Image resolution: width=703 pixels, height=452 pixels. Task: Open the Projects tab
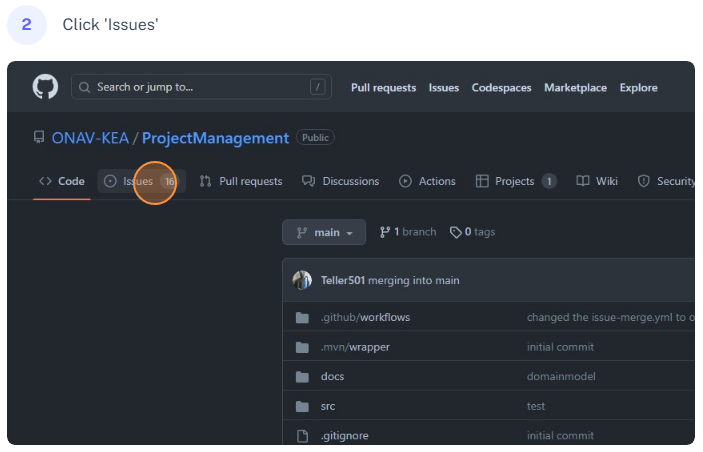516,181
